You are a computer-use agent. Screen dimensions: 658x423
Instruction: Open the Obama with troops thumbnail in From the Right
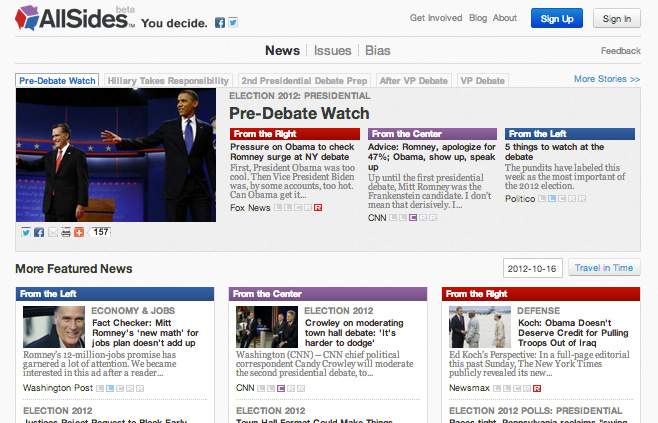pos(480,327)
